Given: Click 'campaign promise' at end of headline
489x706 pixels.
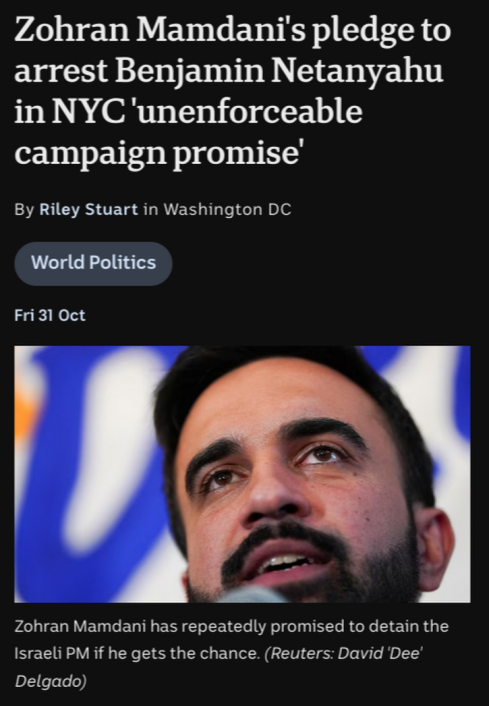Looking at the screenshot, I should 158,154.
